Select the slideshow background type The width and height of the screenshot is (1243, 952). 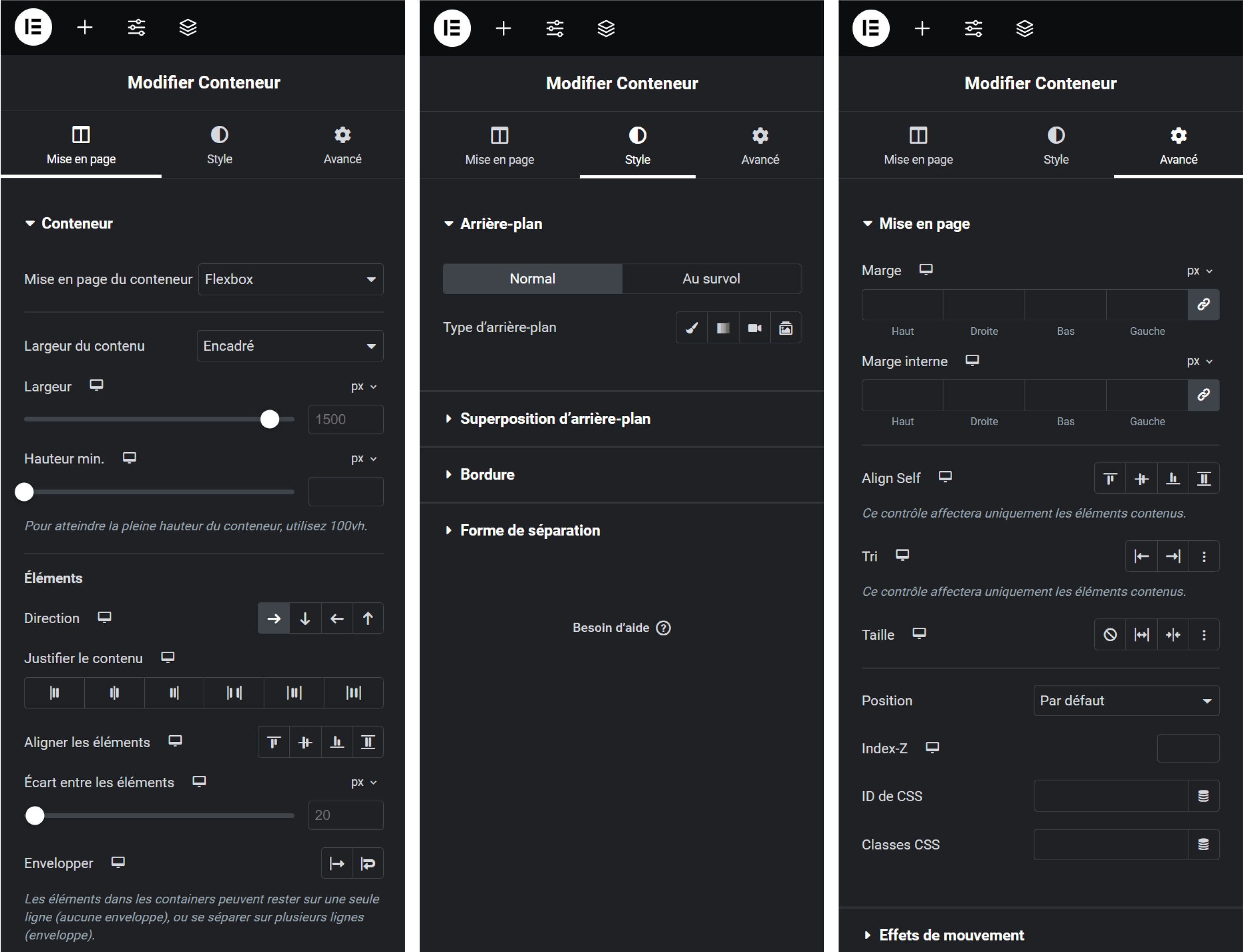pyautogui.click(x=786, y=328)
